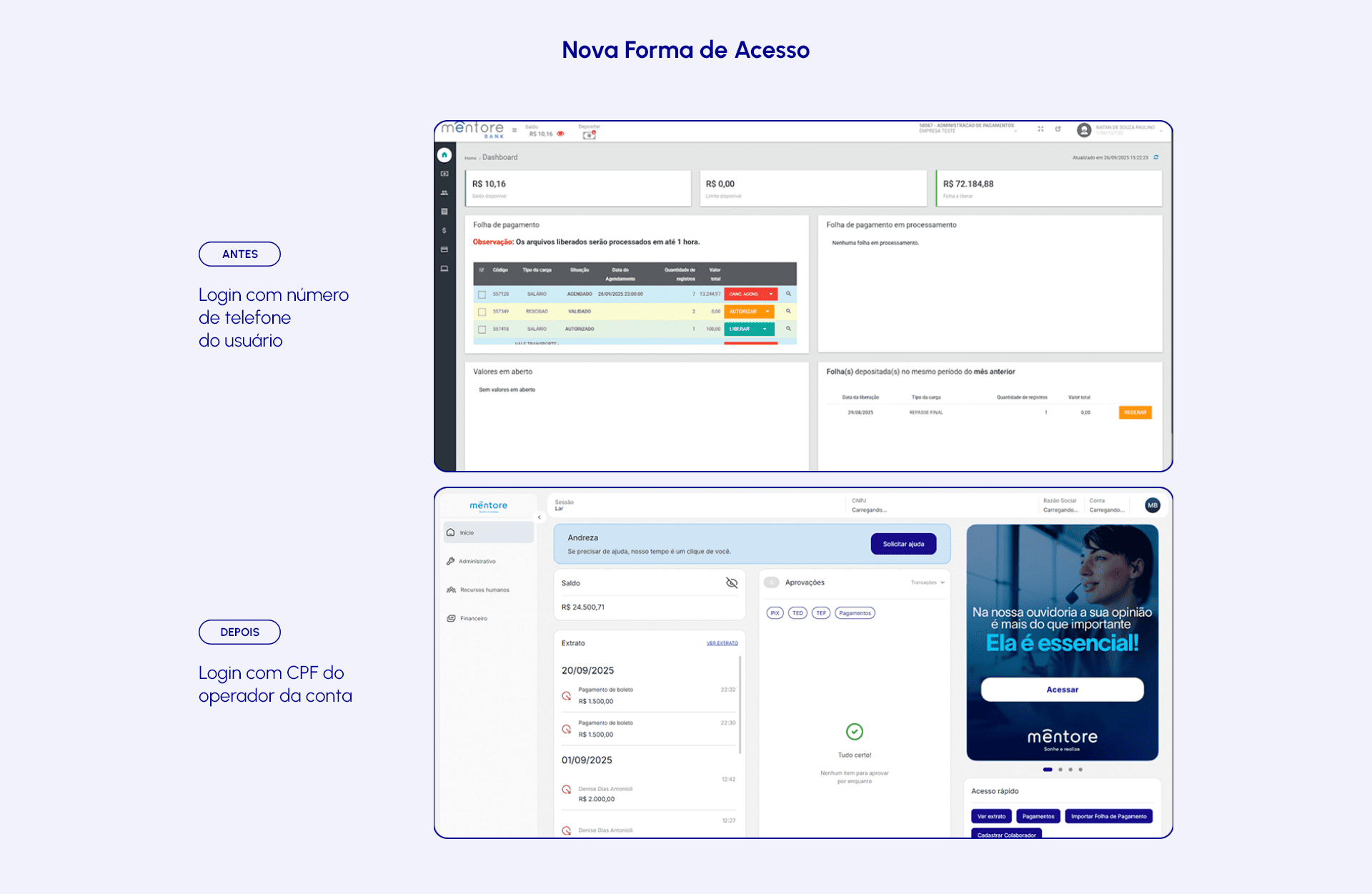
Task: Toggle the crossed-eye balance visibility icon in Saldo
Action: pyautogui.click(x=732, y=583)
